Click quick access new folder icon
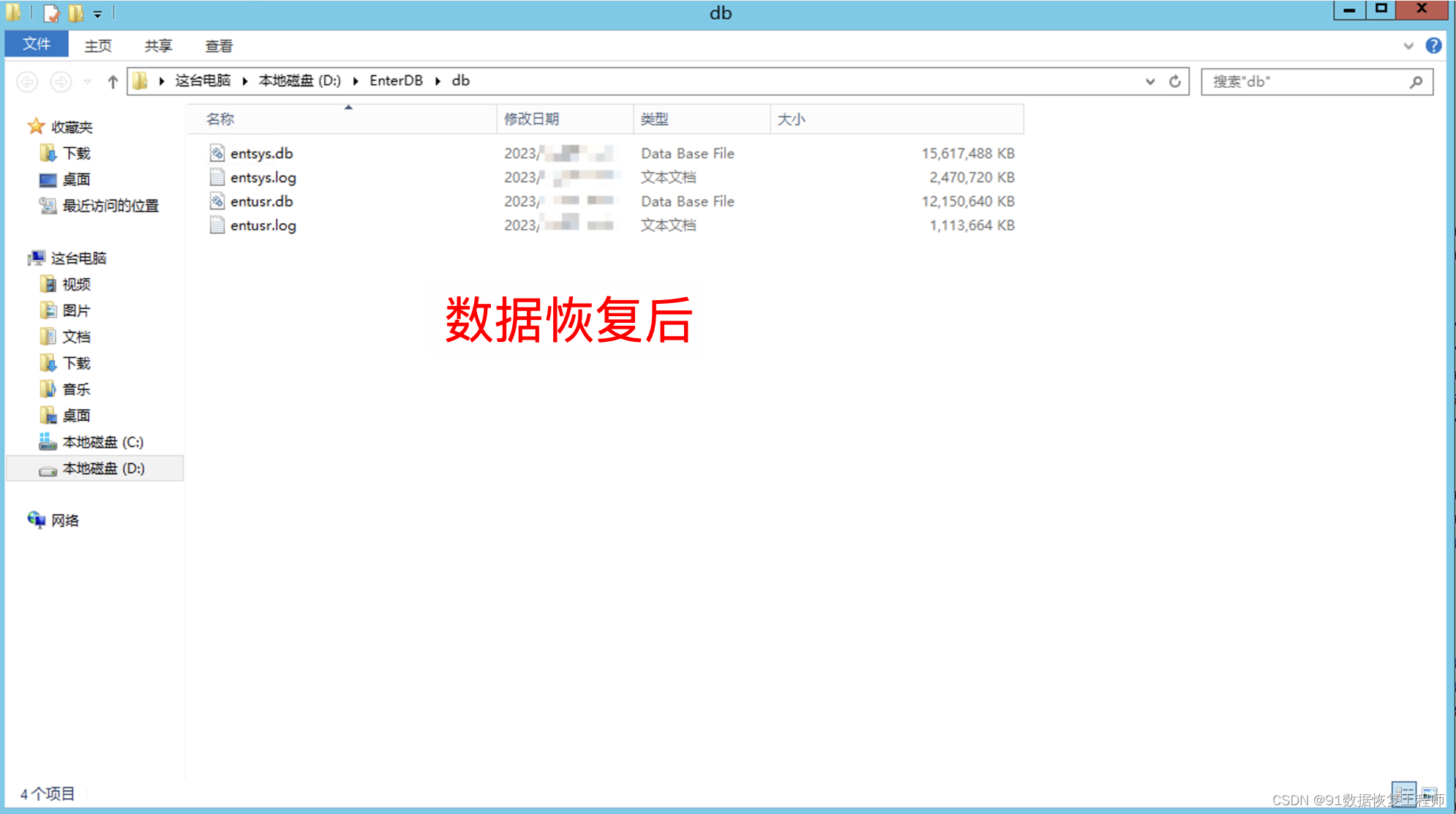 [76, 13]
